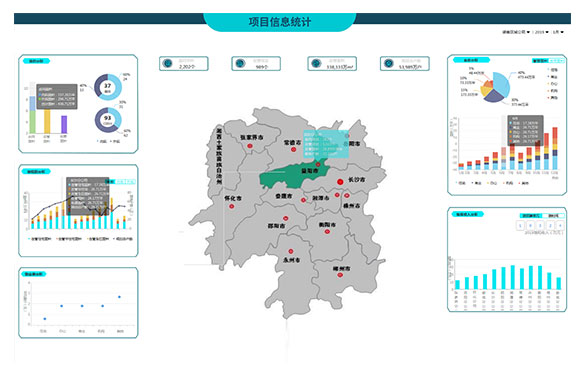
Task: Expand the month dropdown
Action: coord(558,32)
